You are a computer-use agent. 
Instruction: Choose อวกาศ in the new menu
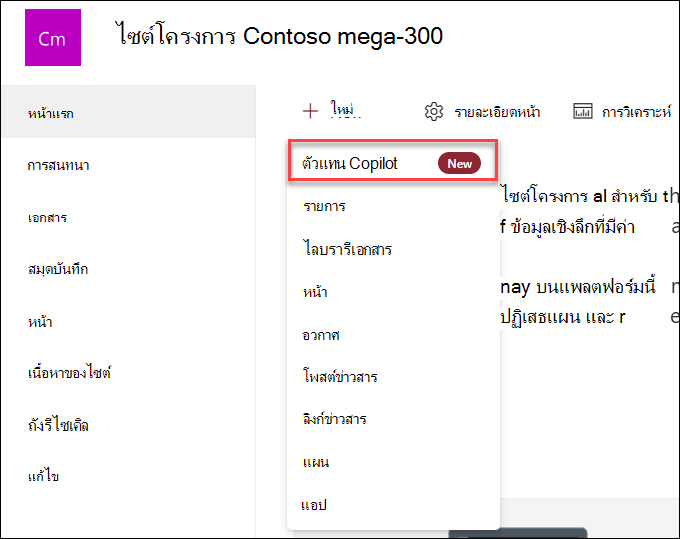click(x=393, y=335)
